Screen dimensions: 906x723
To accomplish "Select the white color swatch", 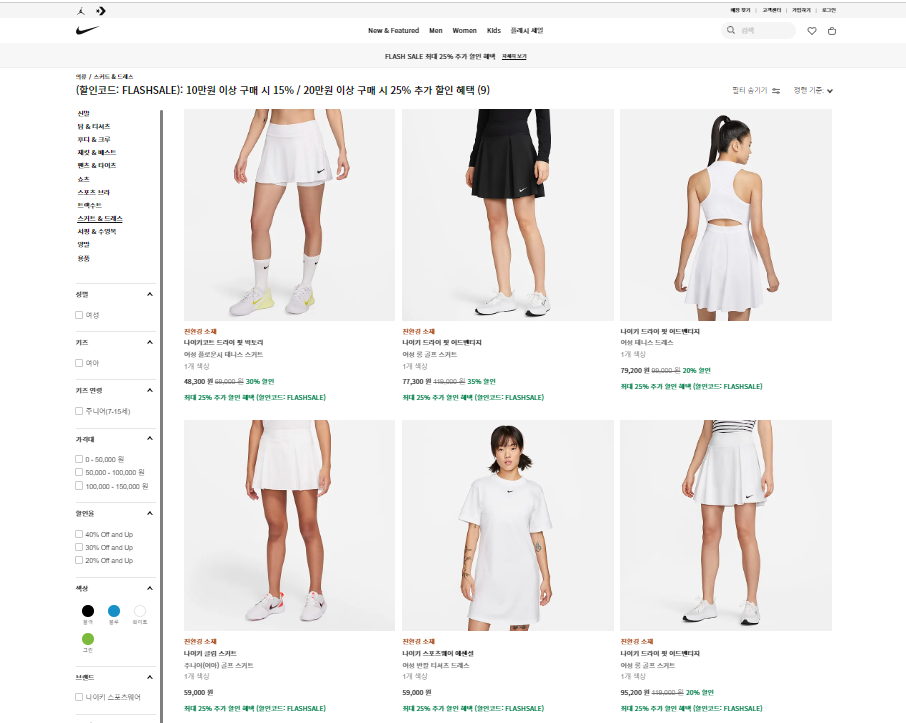I will click(x=140, y=611).
